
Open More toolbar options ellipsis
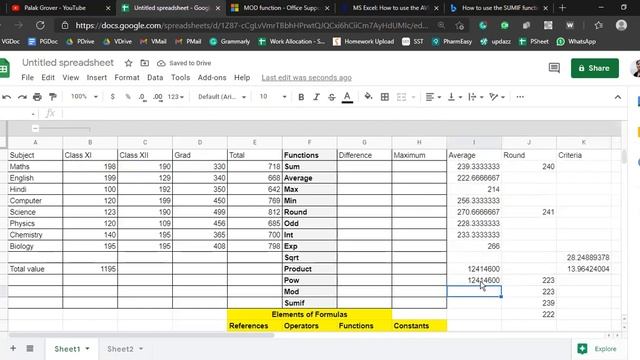[520, 97]
